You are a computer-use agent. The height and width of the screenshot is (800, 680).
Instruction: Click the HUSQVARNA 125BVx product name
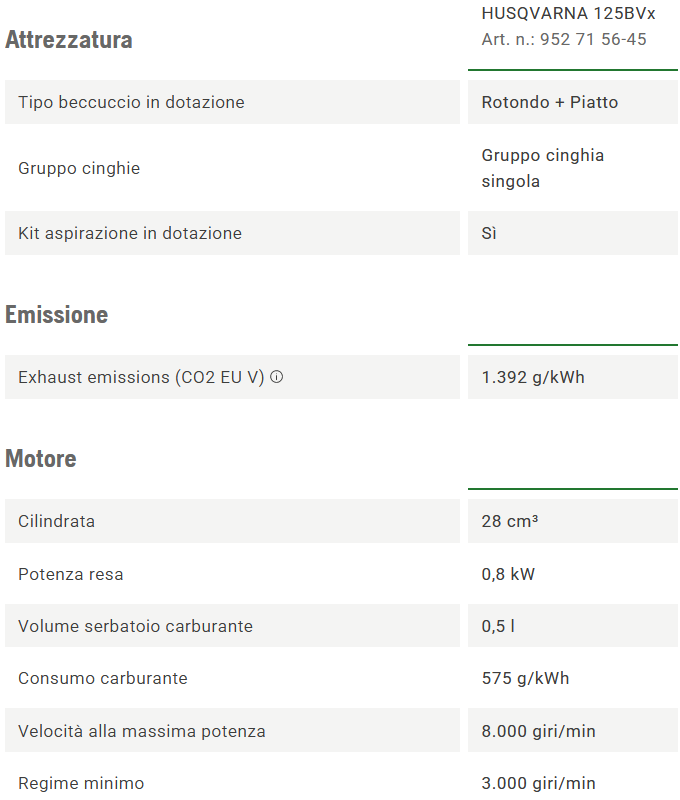click(x=568, y=14)
